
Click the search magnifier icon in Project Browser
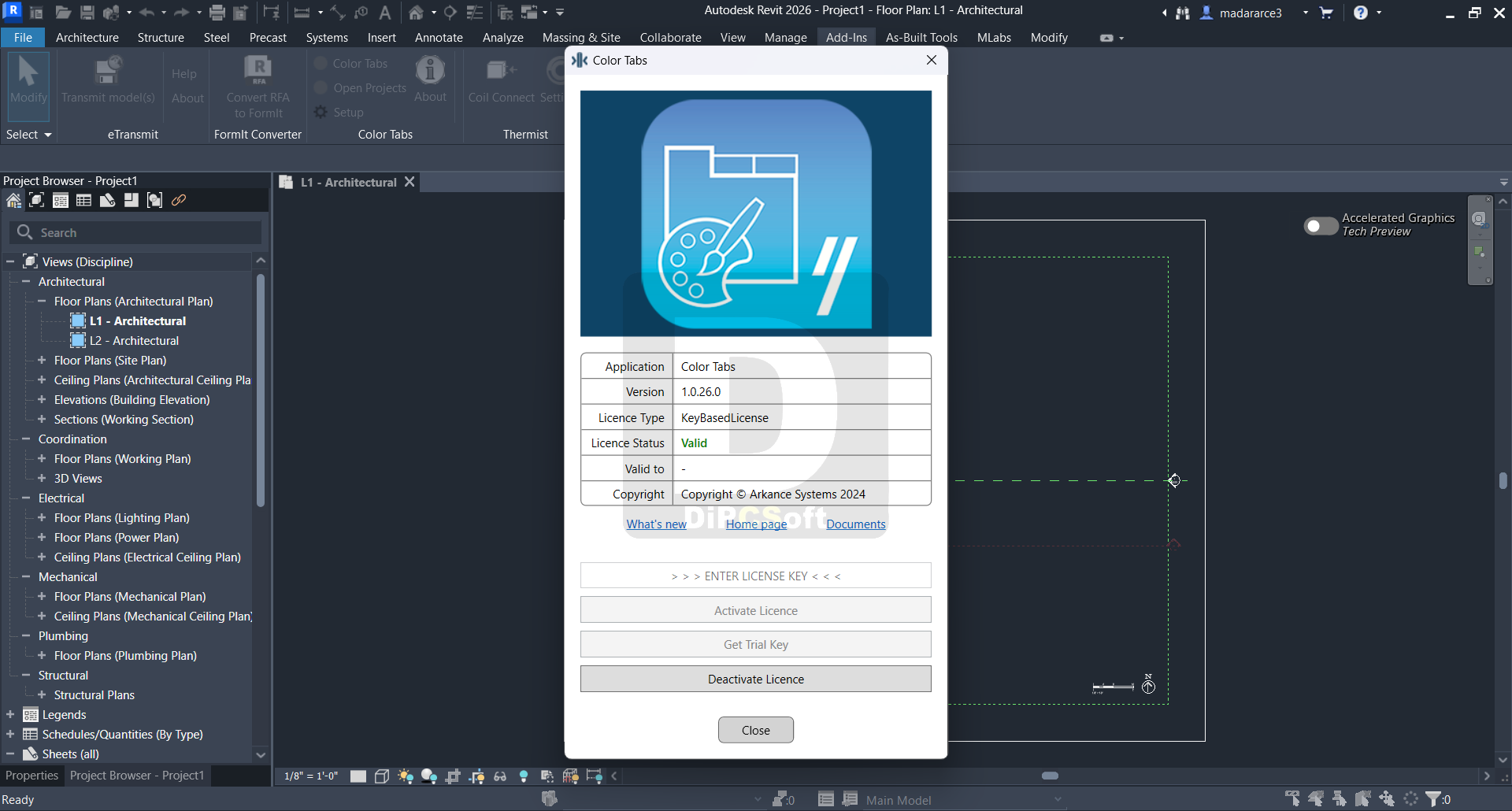(x=25, y=232)
